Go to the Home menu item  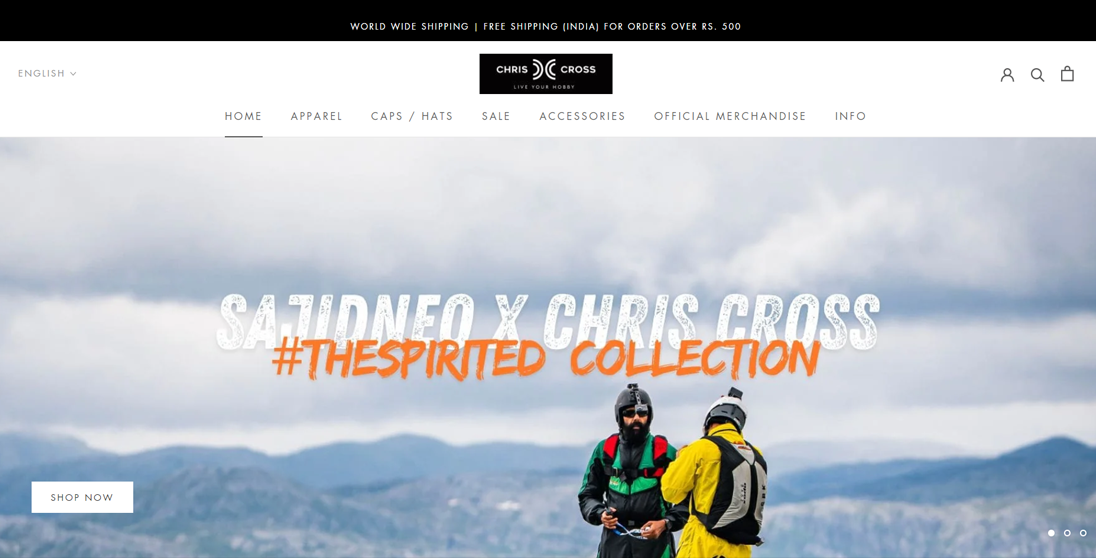coord(243,116)
